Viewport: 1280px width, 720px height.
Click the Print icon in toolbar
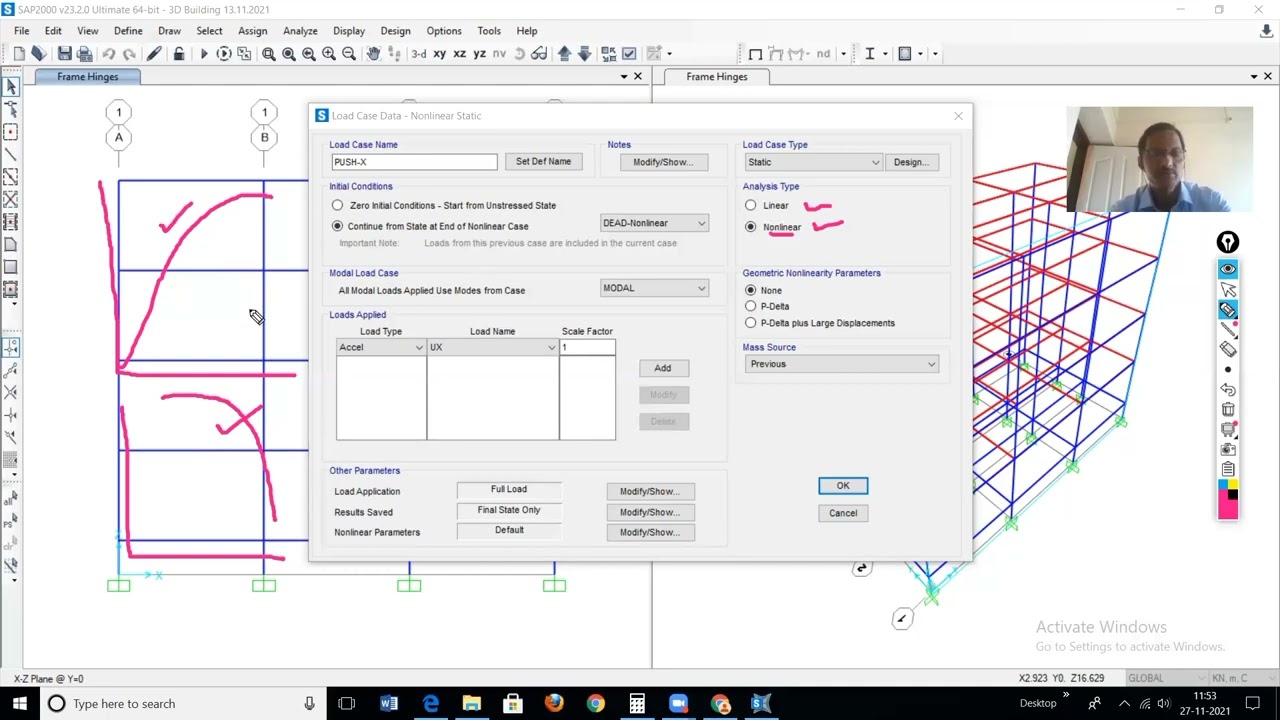click(x=85, y=54)
